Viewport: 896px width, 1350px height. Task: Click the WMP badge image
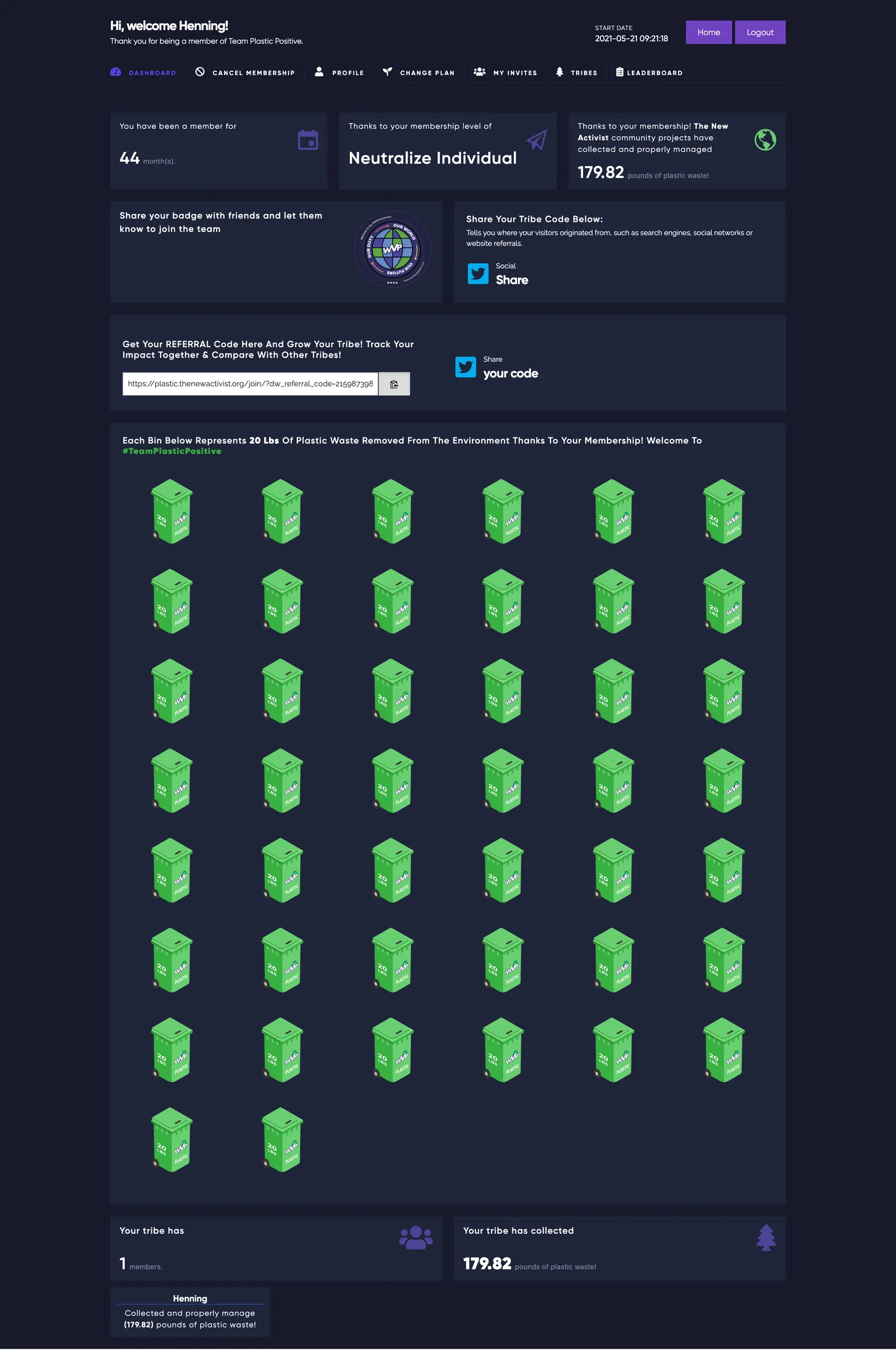393,249
